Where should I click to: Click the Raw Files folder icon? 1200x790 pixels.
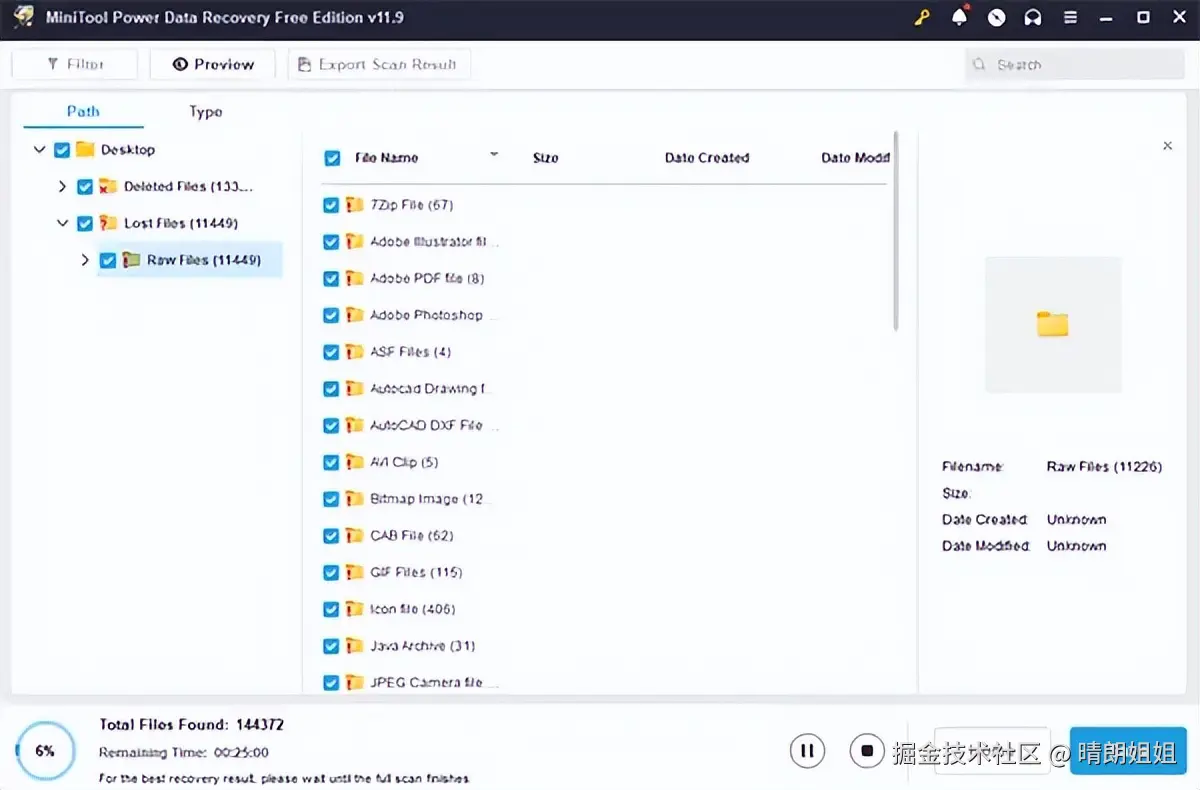131,260
